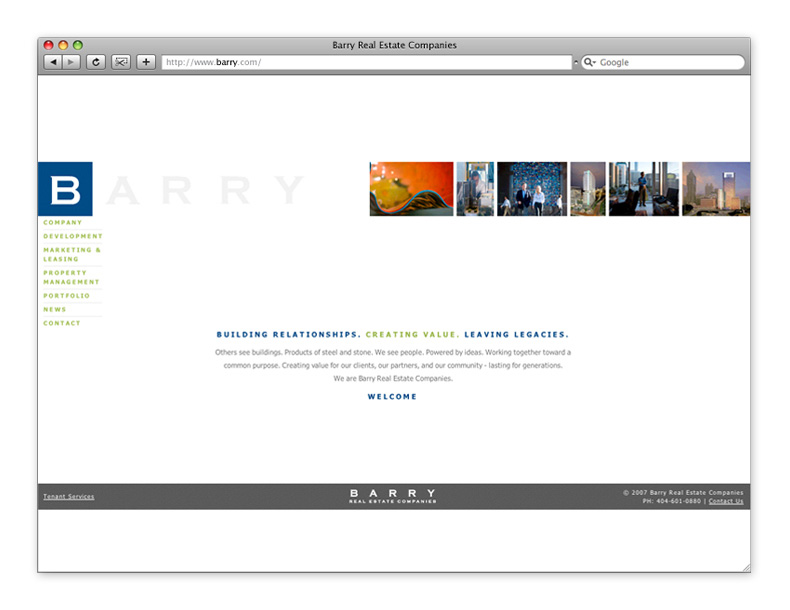Open Contact Us footer link

pos(726,501)
